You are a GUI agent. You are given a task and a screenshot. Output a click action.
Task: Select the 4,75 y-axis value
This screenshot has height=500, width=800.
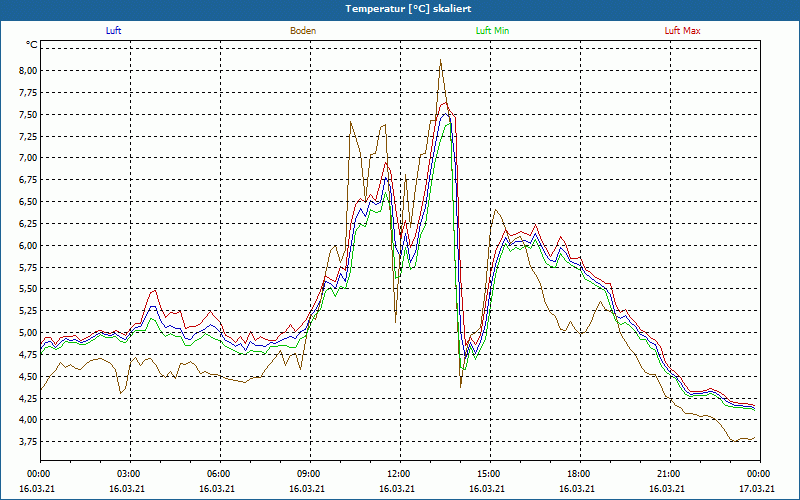29,355
